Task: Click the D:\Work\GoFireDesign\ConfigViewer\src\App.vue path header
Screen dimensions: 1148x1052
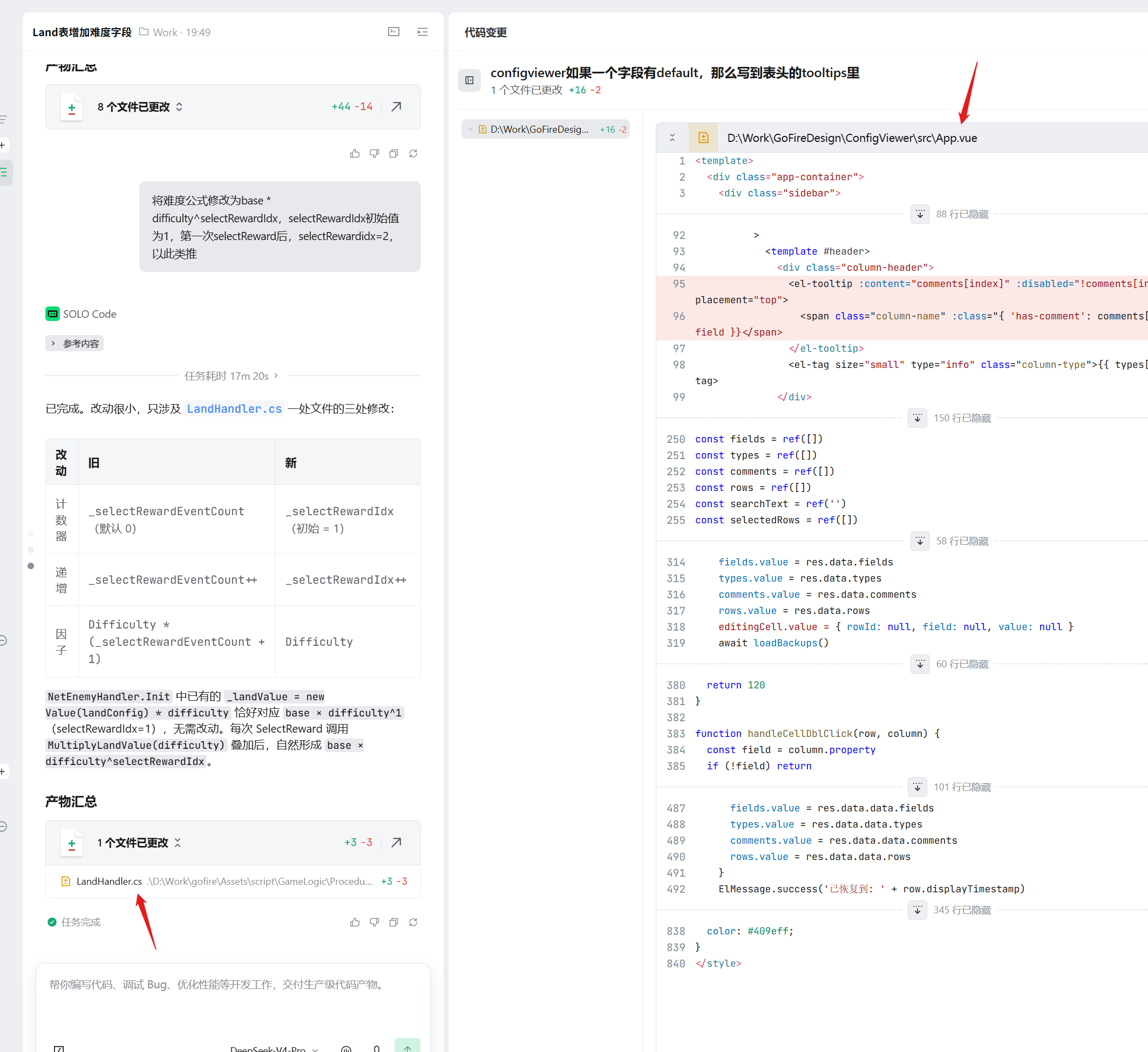Action: (852, 138)
